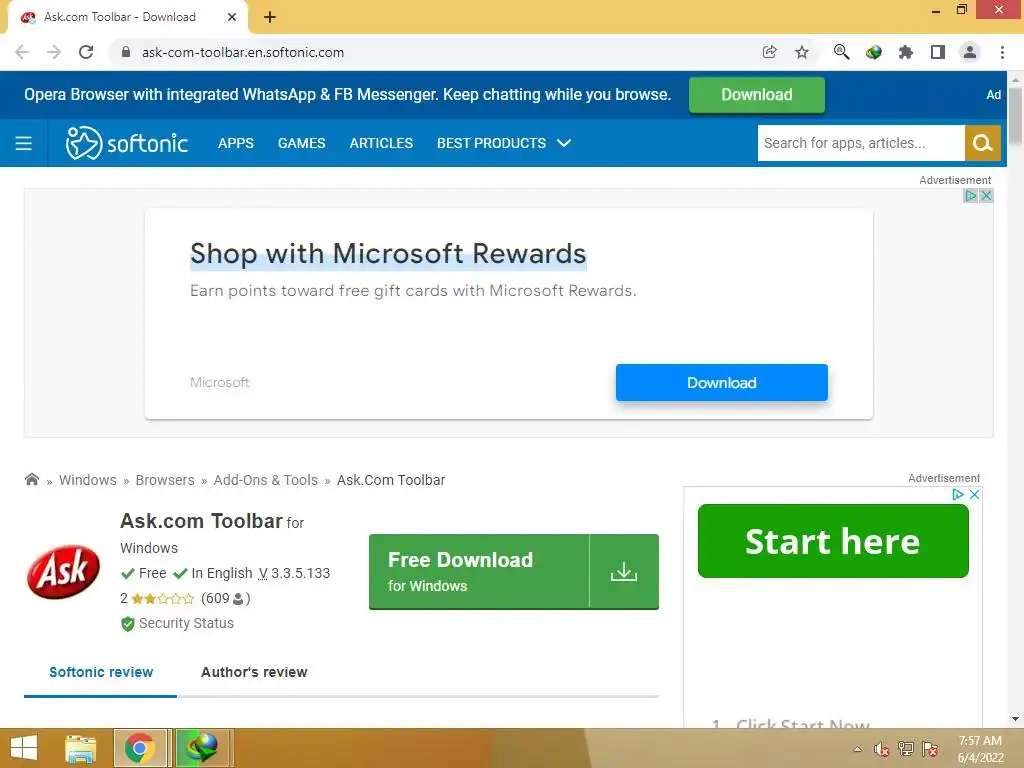This screenshot has width=1024, height=768.
Task: Close the Microsoft Rewards banner ad
Action: tap(986, 195)
